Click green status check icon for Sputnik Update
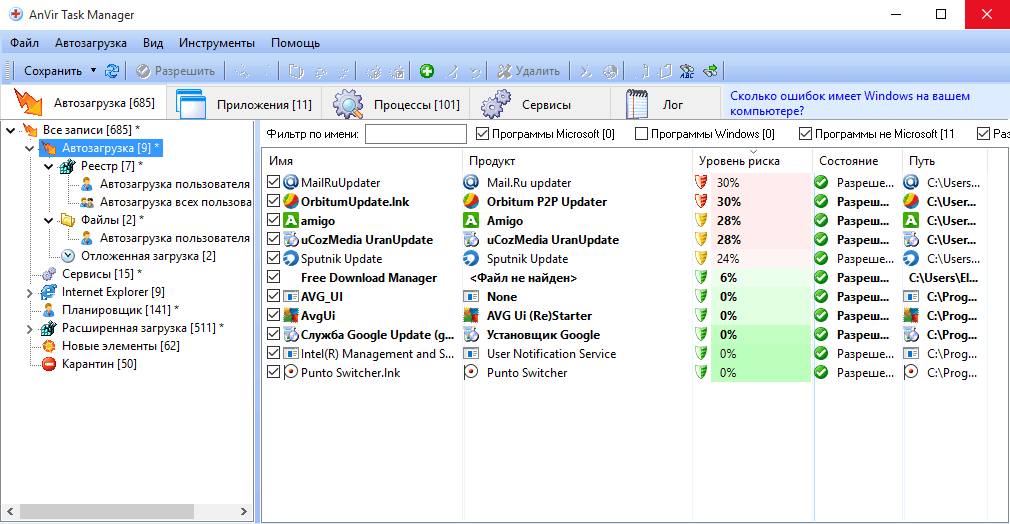 tap(821, 258)
